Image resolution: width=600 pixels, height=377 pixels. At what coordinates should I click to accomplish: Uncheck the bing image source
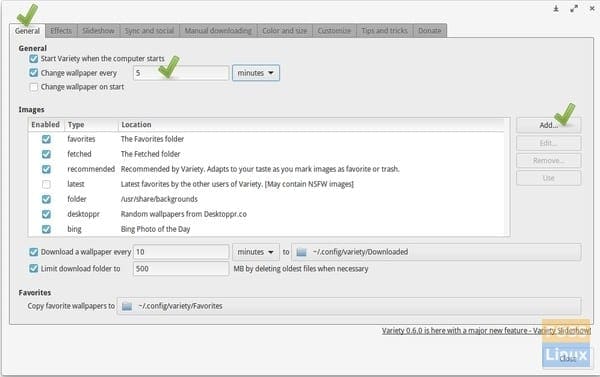46,229
